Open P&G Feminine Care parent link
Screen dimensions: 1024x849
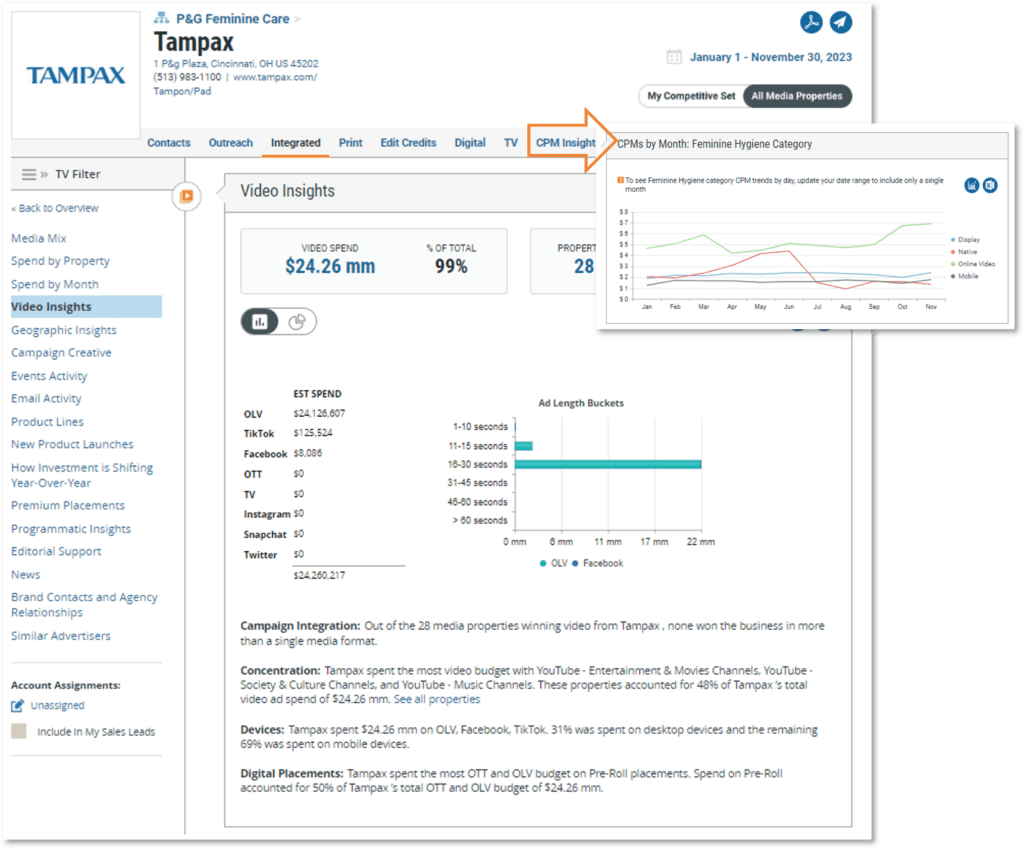(232, 18)
